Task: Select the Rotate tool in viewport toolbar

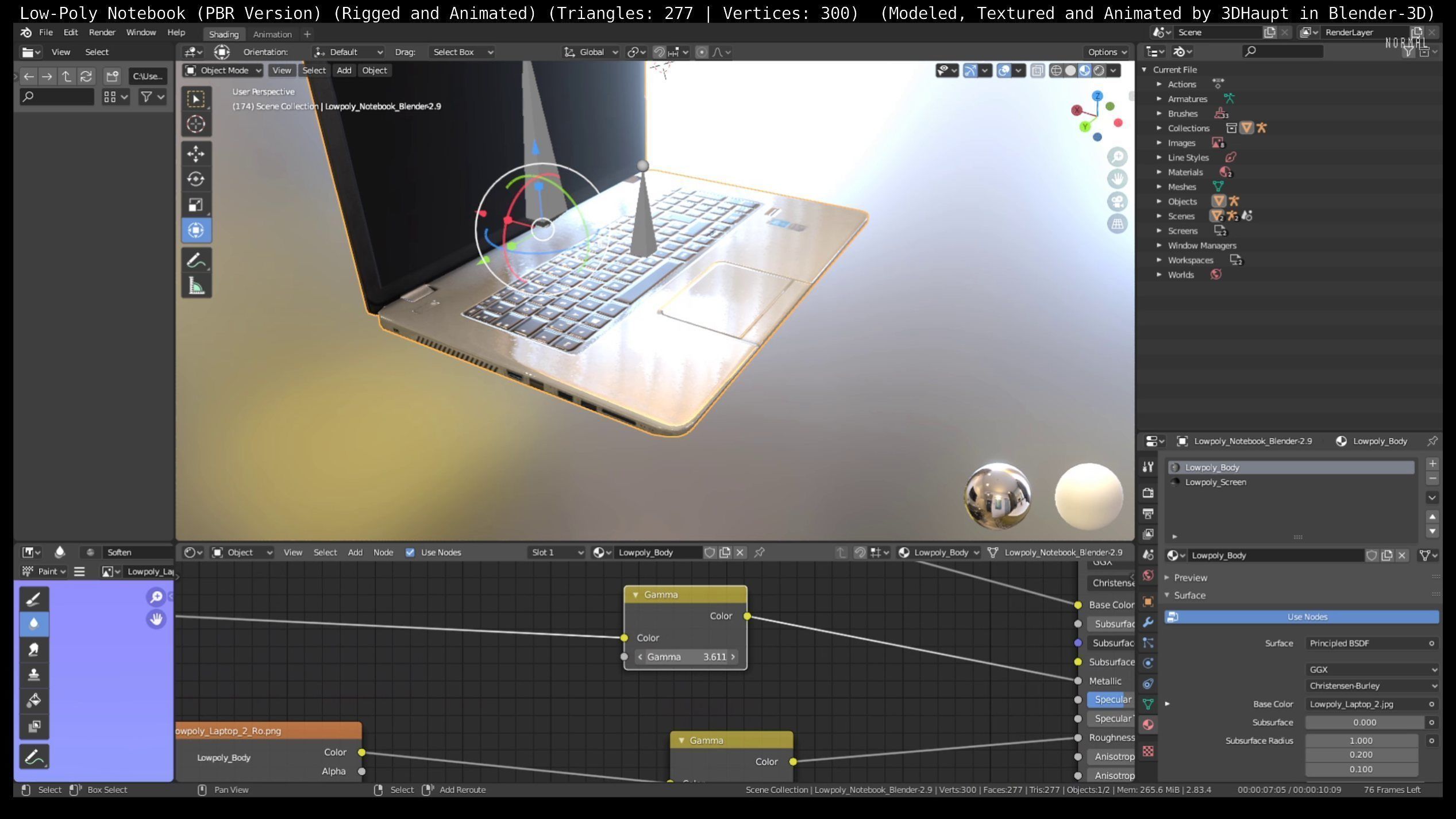Action: (x=196, y=179)
